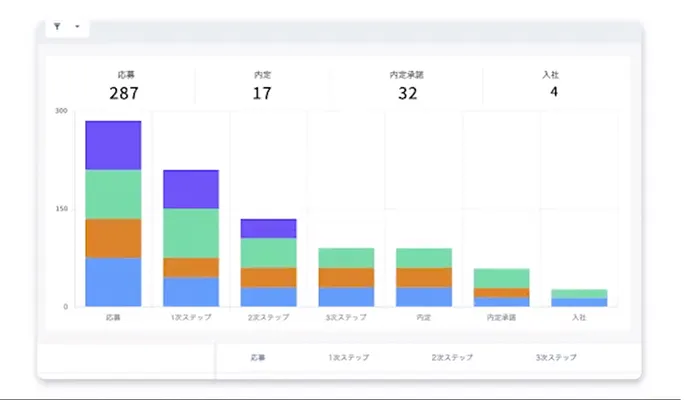Open the dropdown arrow beside the filter icon
This screenshot has height=400, width=684.
click(x=77, y=27)
